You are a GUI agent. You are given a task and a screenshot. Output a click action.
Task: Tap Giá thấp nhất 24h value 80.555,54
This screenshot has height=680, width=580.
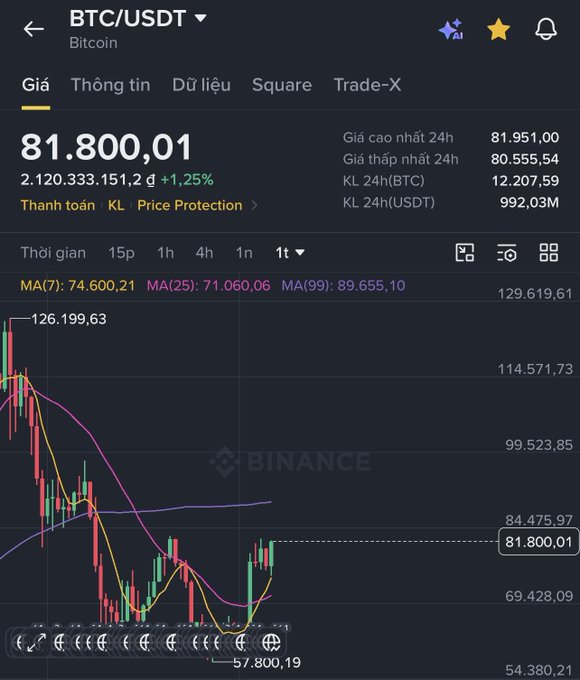(525, 159)
